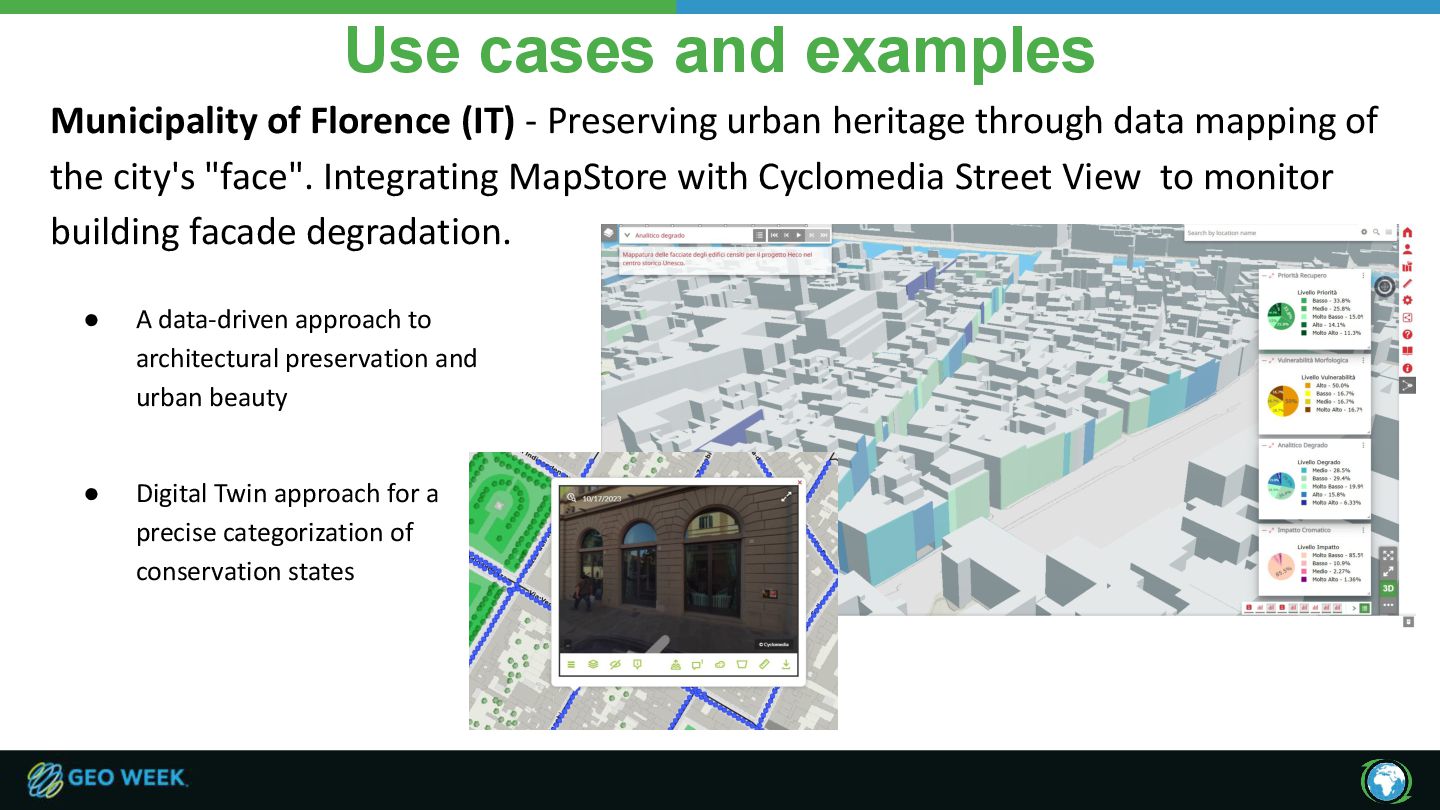Select the area shape icon in viewer

tap(742, 665)
